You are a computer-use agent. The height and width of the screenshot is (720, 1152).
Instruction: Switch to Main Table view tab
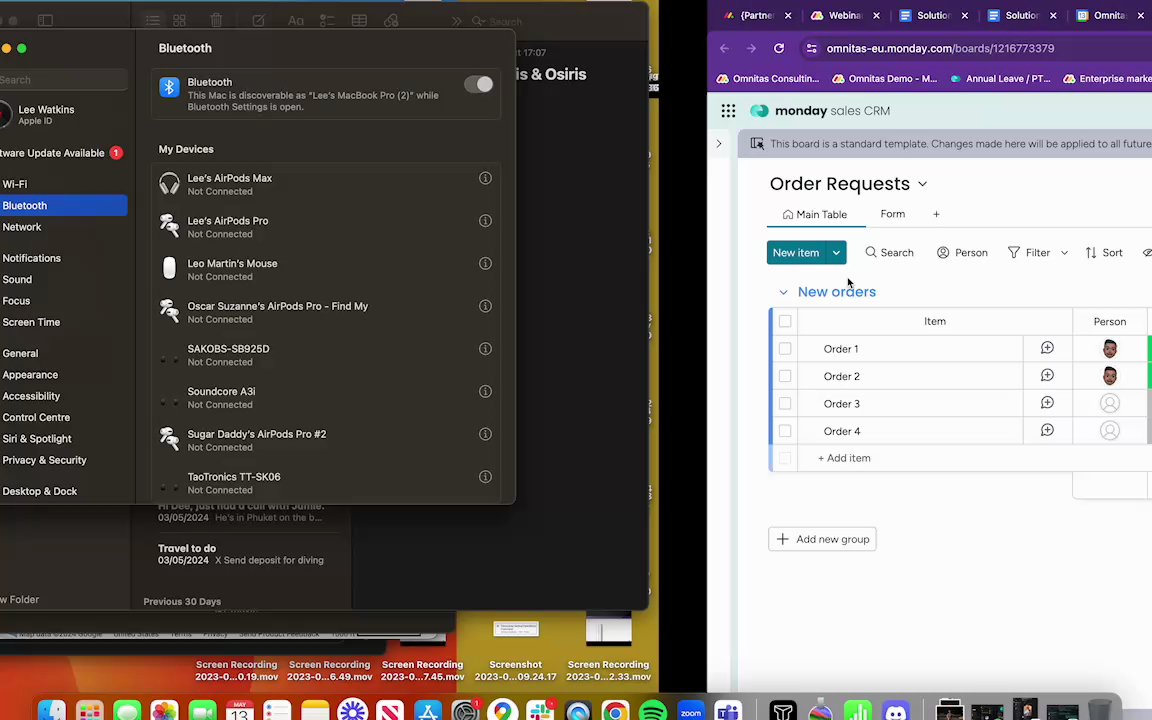[x=815, y=215]
